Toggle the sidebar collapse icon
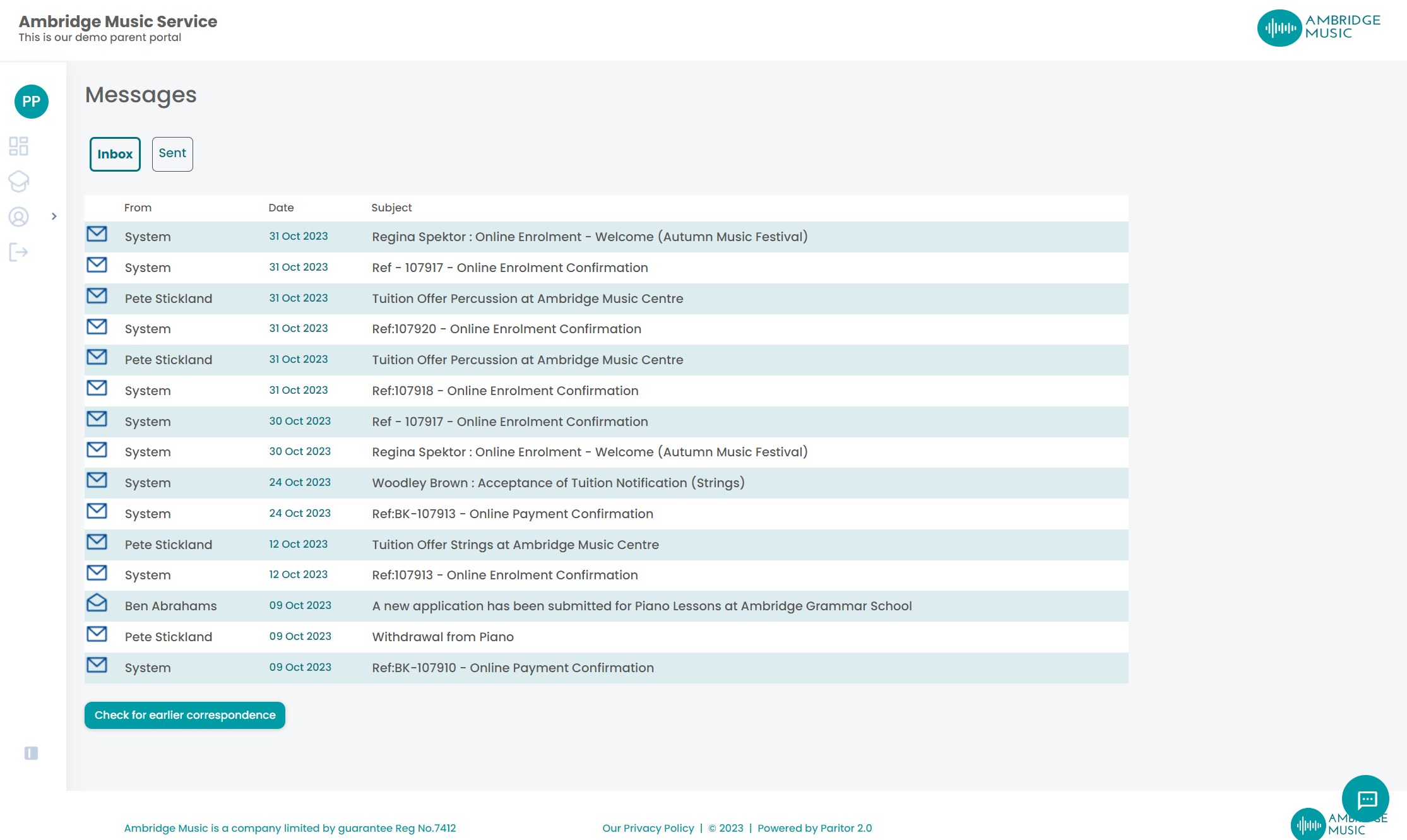Screen dimensions: 1407x840 [x=31, y=753]
